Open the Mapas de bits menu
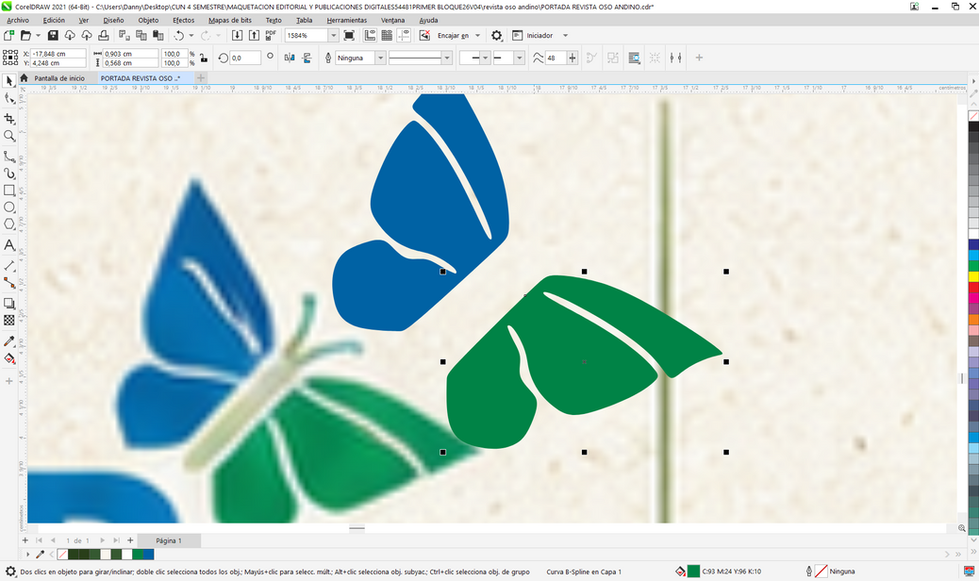The width and height of the screenshot is (979, 581). (230, 20)
